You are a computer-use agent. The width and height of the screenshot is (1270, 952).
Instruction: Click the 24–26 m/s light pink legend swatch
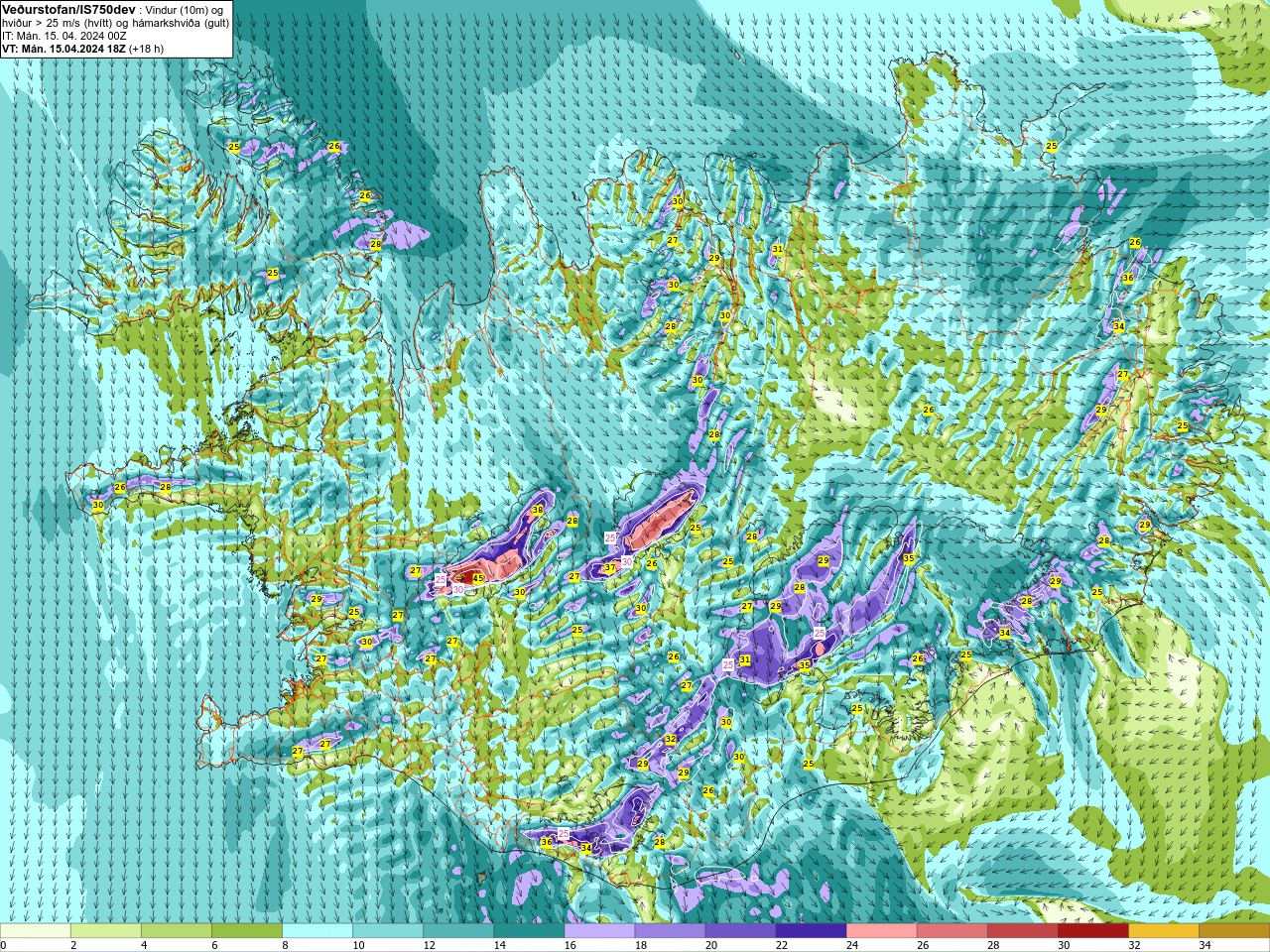point(881,931)
